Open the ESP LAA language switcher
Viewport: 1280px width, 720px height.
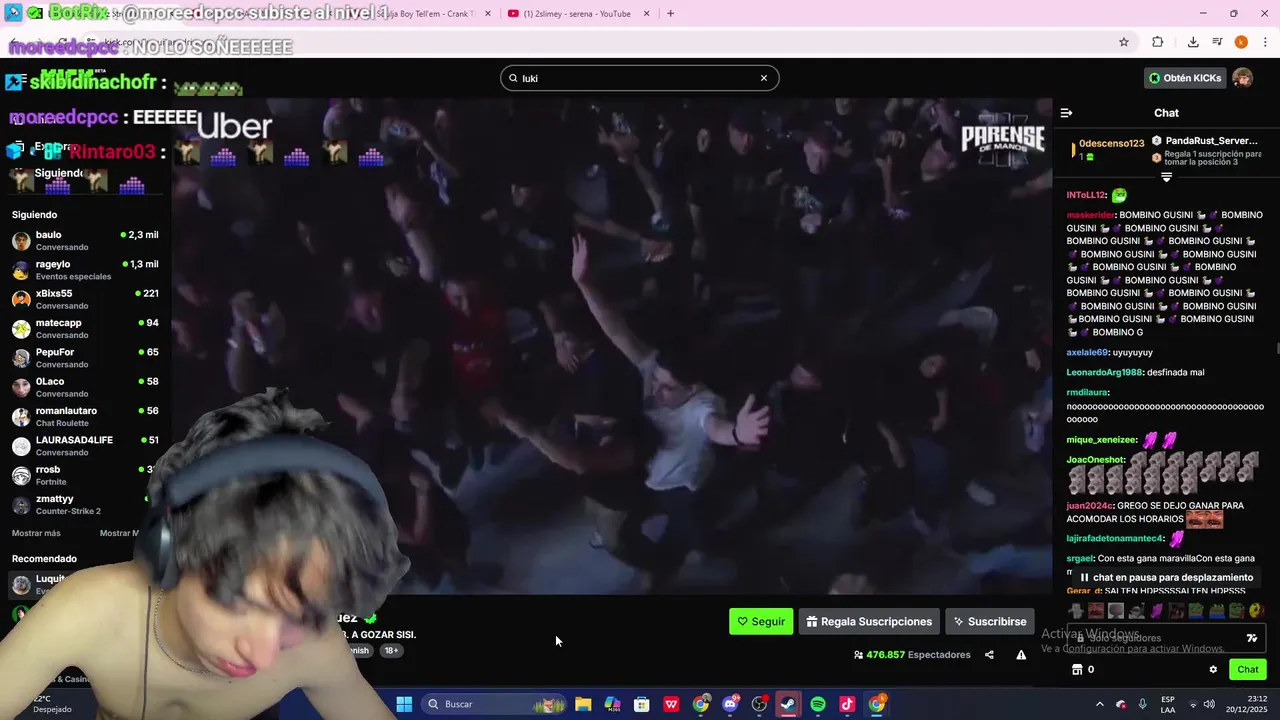pos(1168,704)
